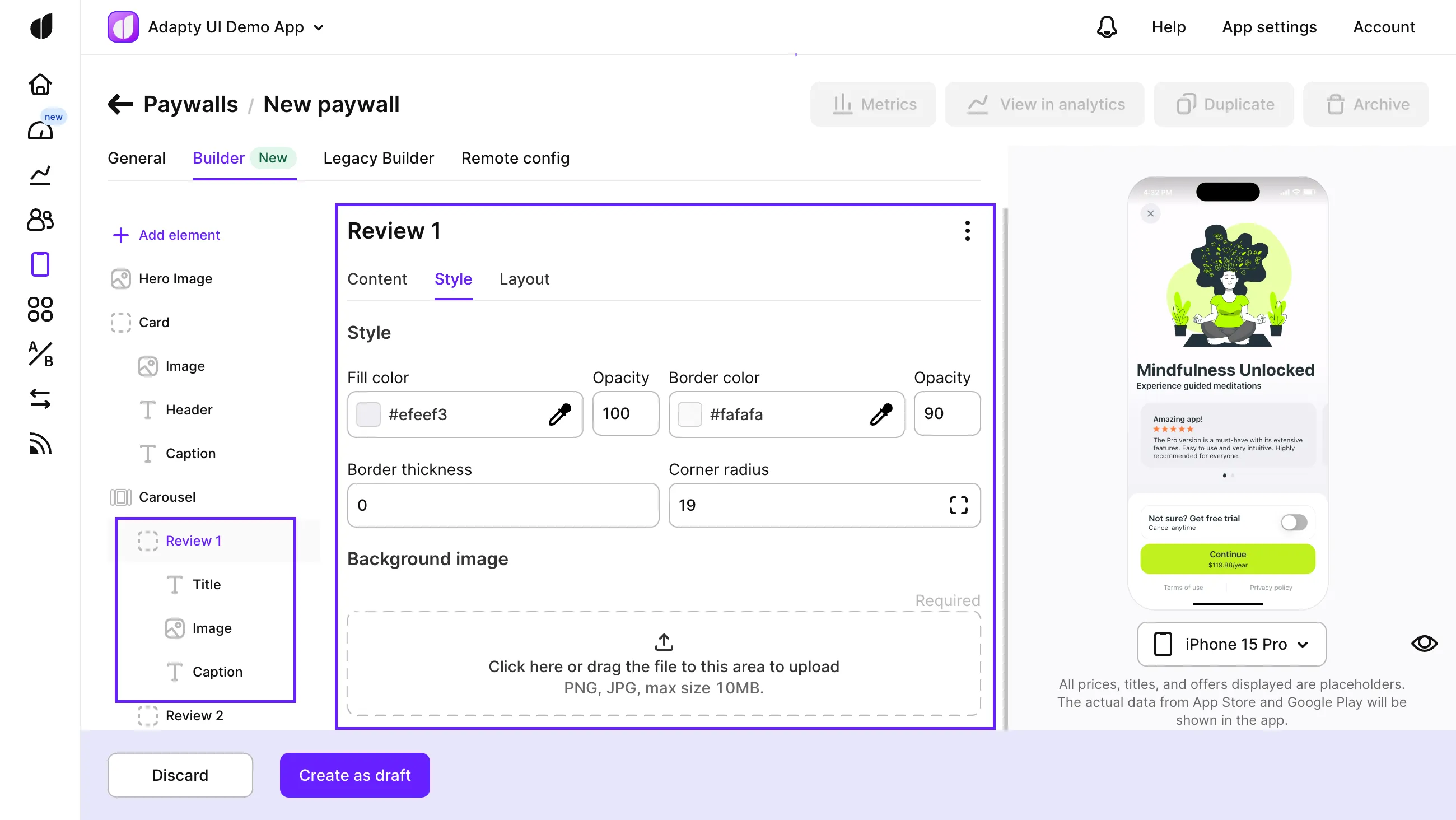Toggle the free trial switch in preview

[x=1293, y=522]
